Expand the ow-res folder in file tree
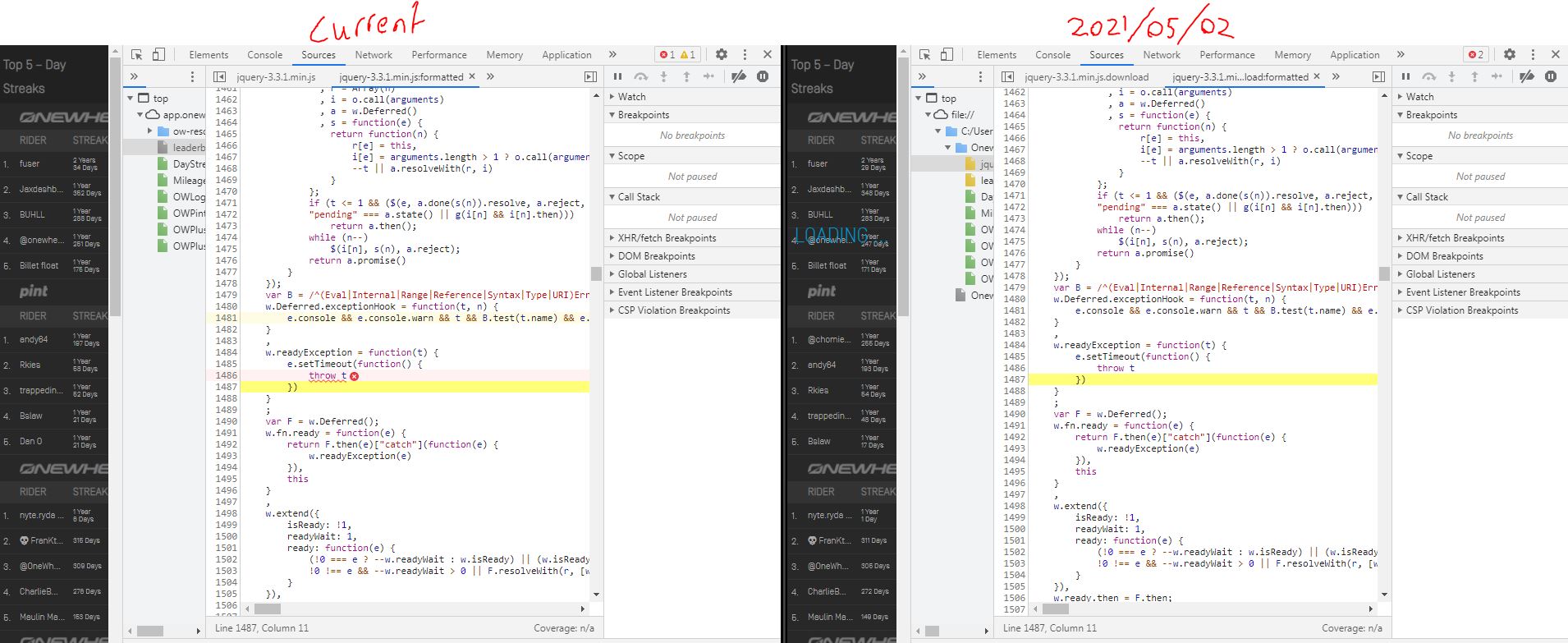Image resolution: width=1568 pixels, height=643 pixels. coord(150,131)
